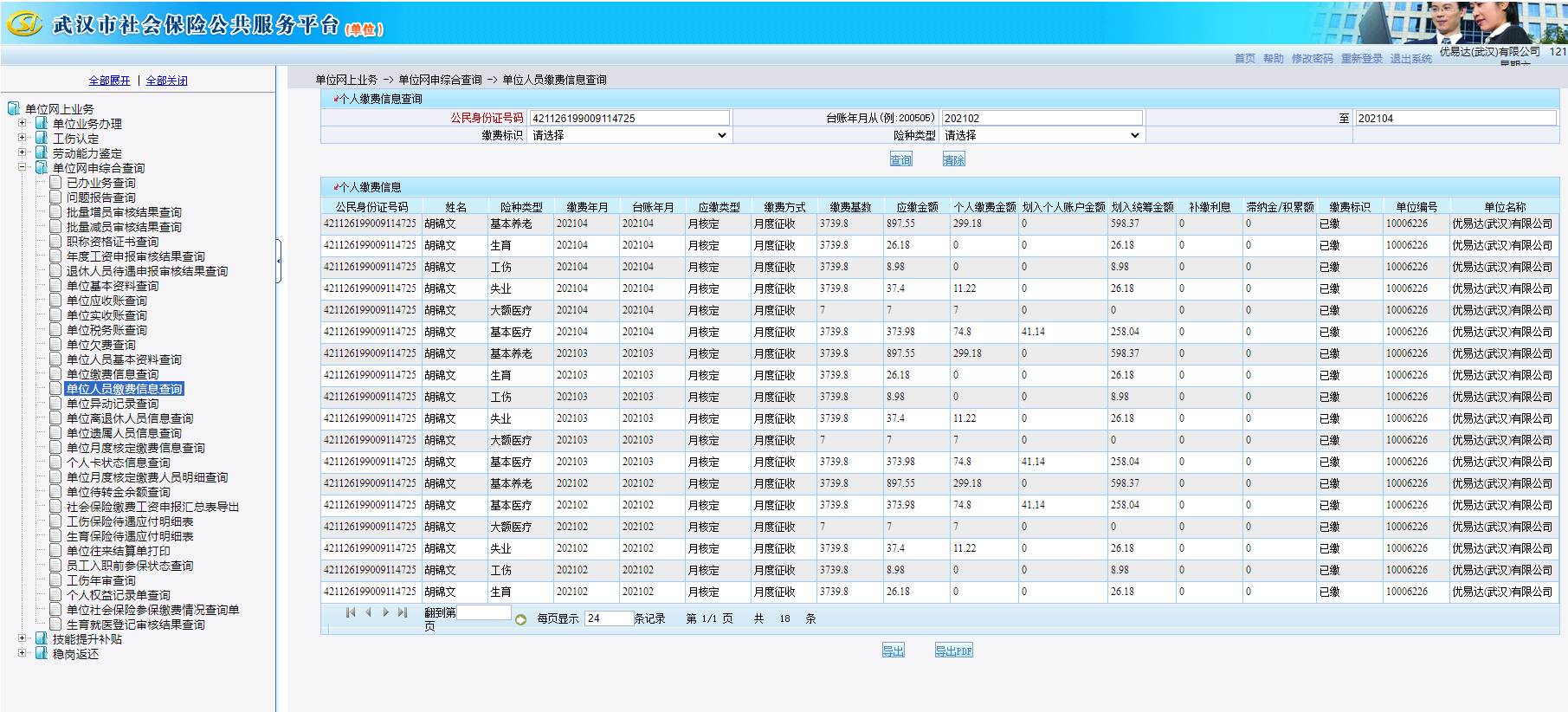Expand the 稳岗返还 tree node

point(23,653)
